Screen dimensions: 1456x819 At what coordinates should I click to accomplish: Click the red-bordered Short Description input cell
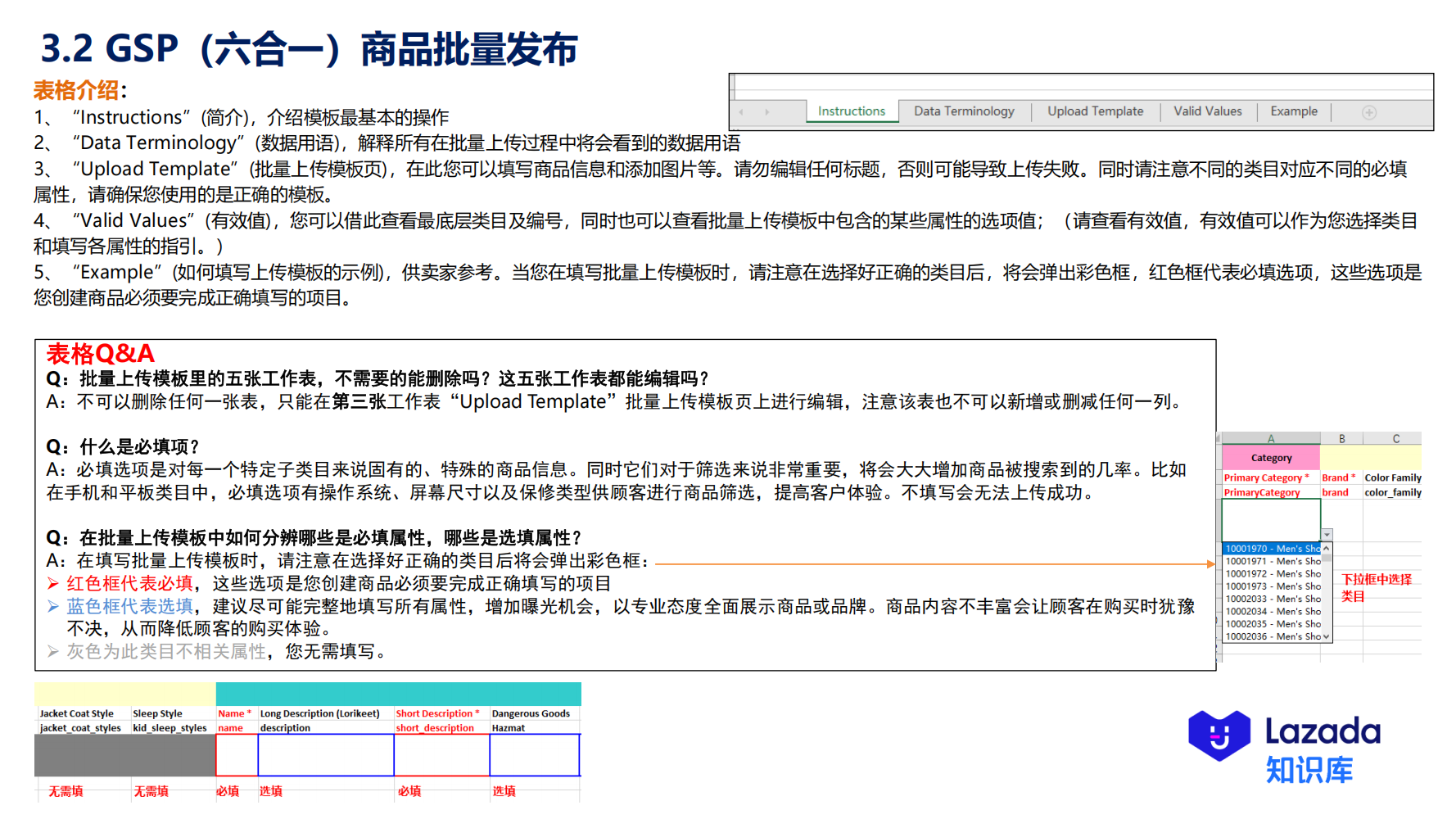tap(441, 755)
